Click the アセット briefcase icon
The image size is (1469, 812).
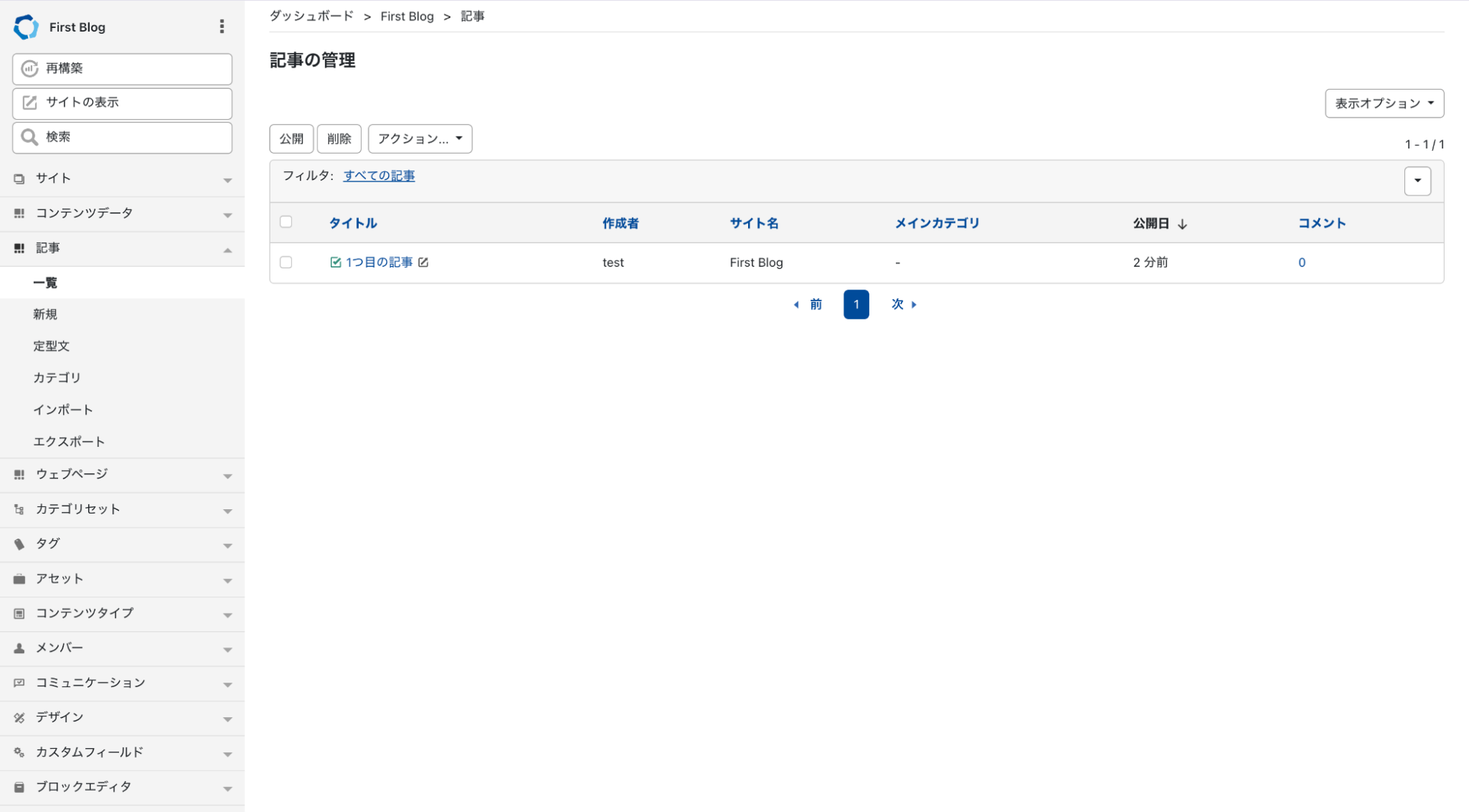(x=19, y=579)
